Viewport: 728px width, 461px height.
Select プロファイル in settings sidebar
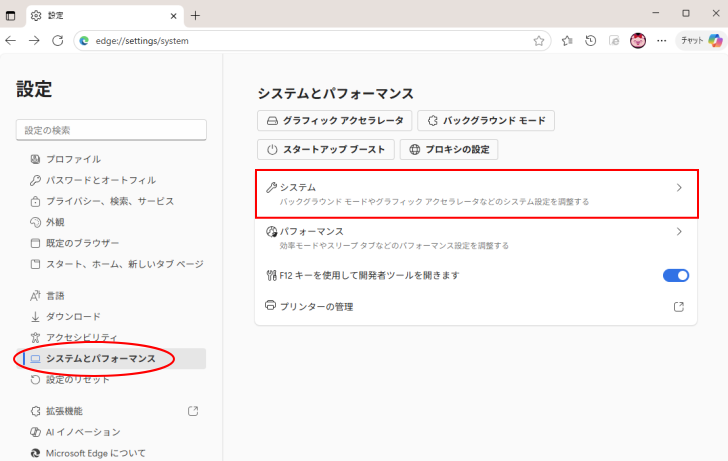tap(73, 159)
